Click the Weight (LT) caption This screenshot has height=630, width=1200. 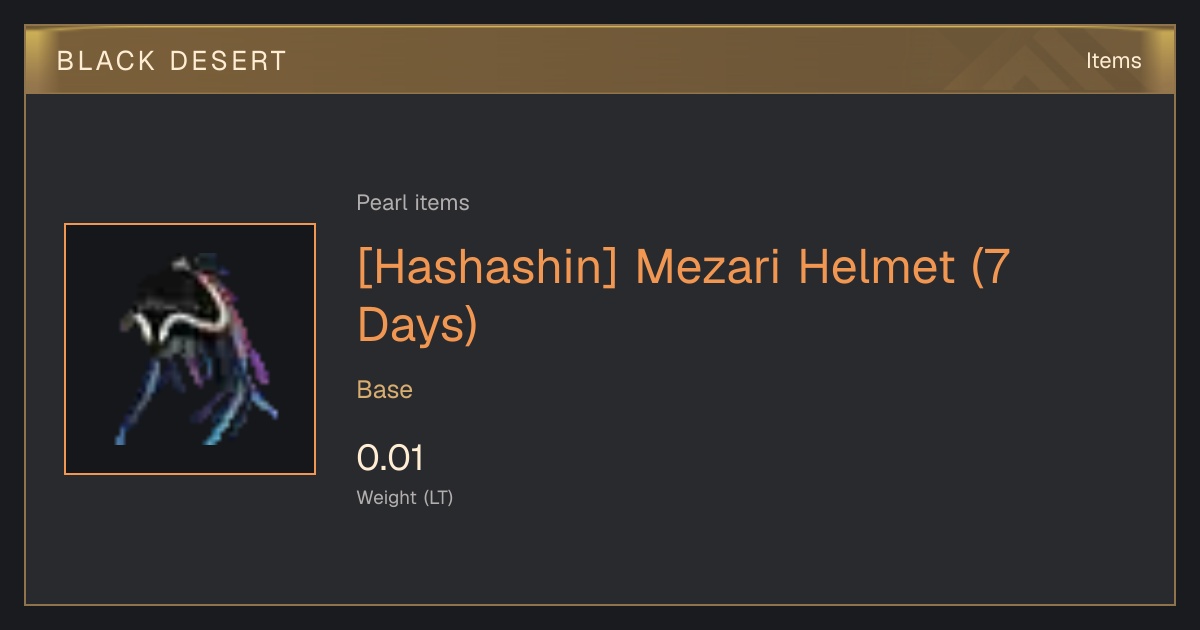point(405,497)
